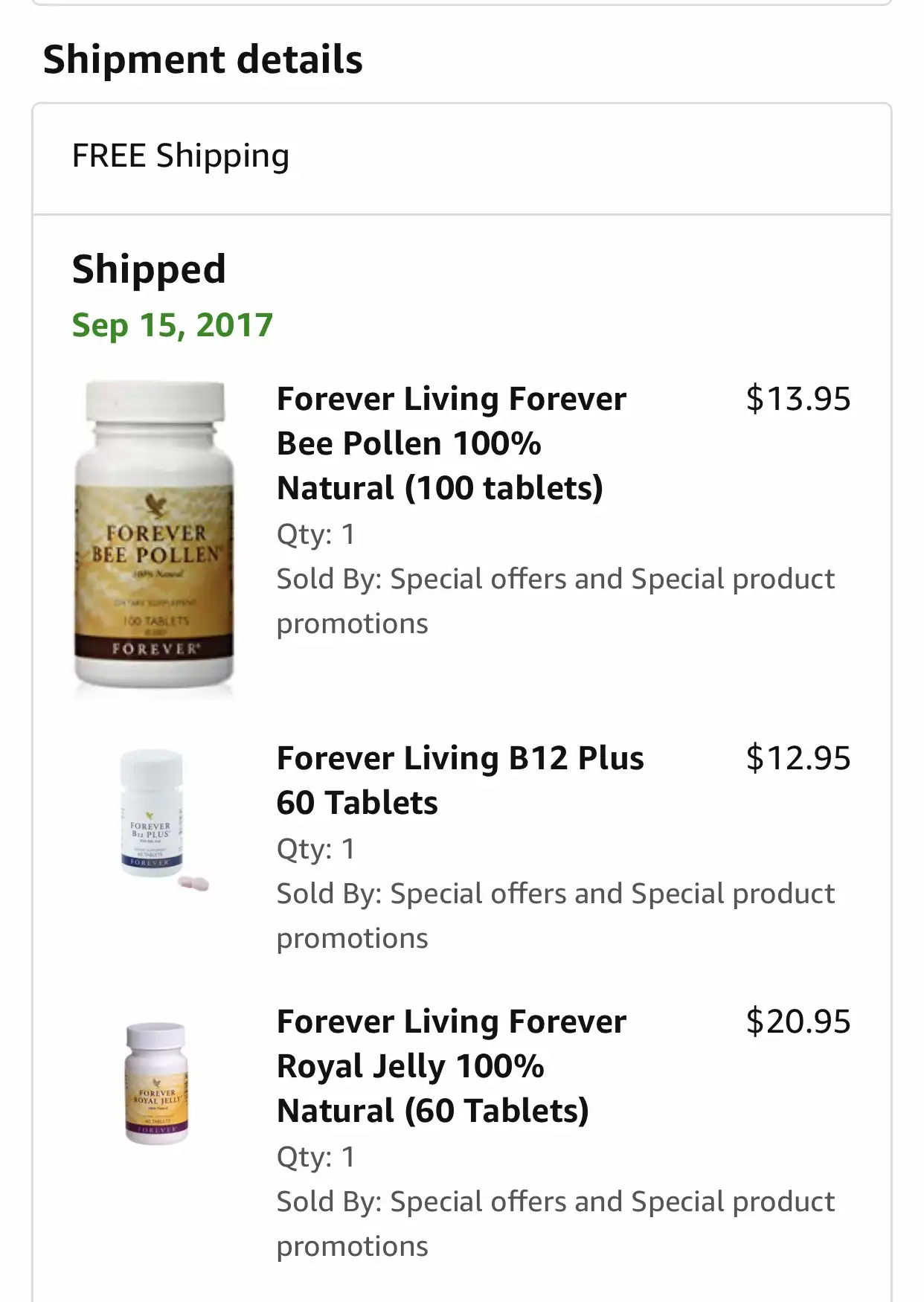Open the Forever Bee Pollen product image
924x1302 pixels.
[154, 536]
